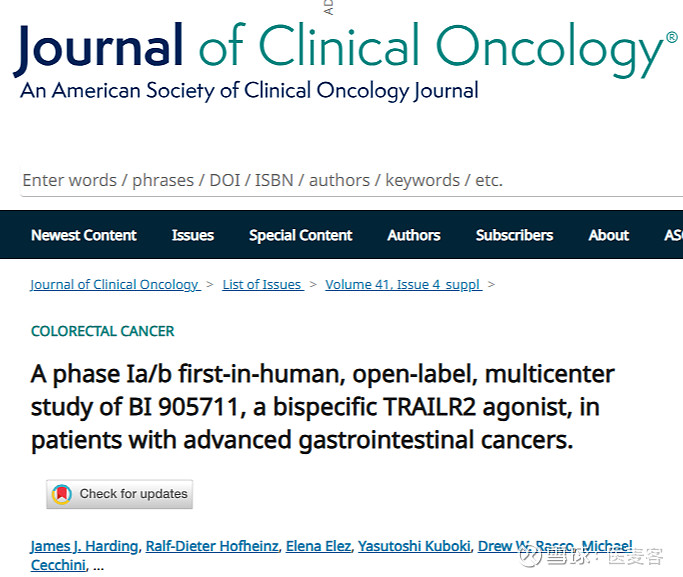Open the About menu item
Viewport: 683px width, 577px height.
(x=608, y=235)
